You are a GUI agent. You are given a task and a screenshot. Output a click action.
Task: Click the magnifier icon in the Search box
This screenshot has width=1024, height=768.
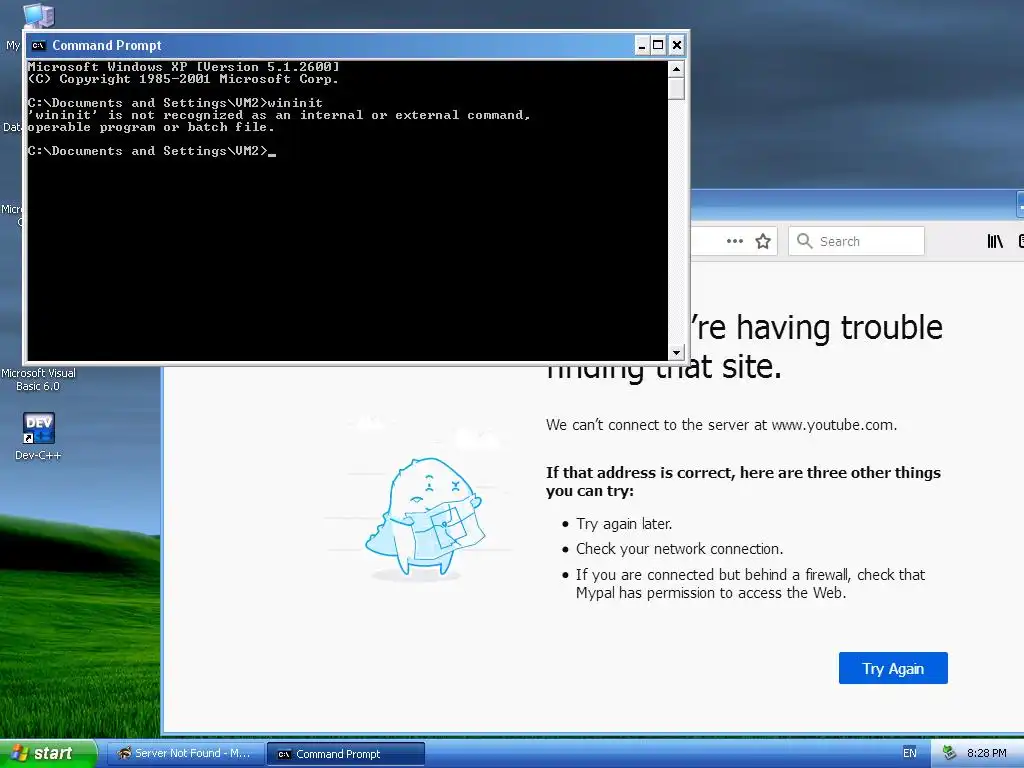(x=805, y=241)
